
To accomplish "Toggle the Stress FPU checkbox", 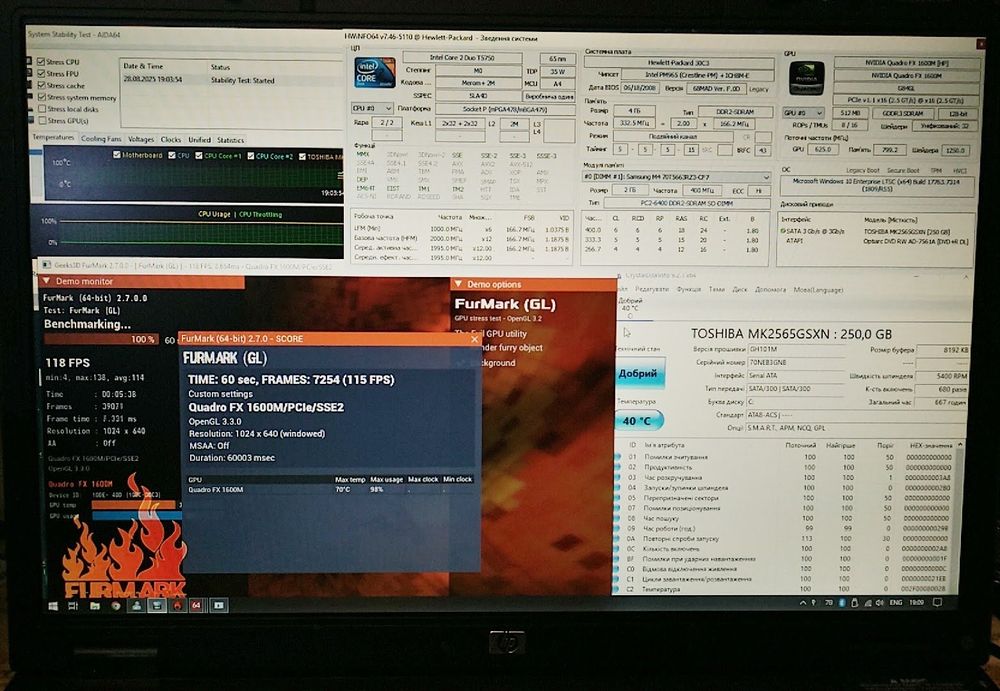I will point(41,73).
